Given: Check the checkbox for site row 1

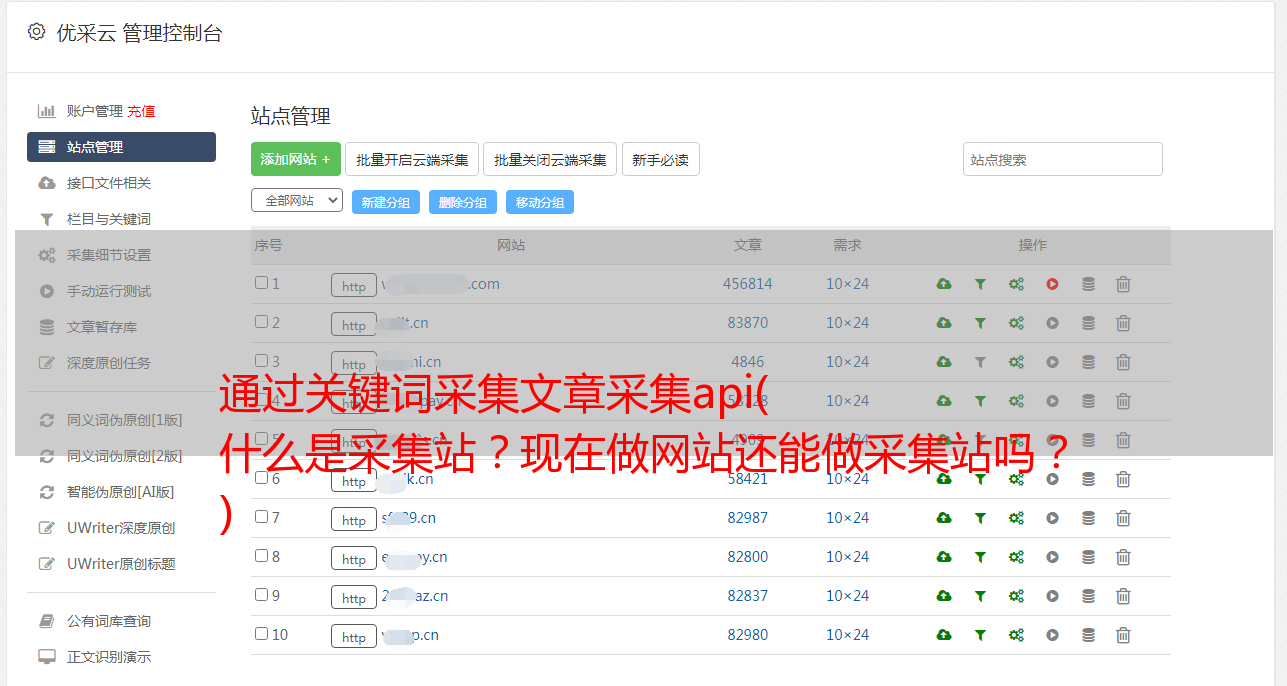Looking at the screenshot, I should (261, 283).
